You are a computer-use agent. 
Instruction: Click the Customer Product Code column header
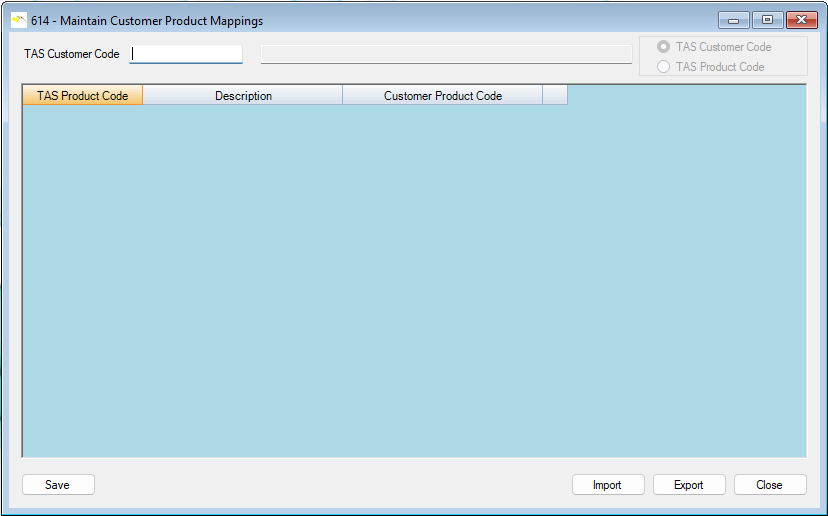(x=443, y=96)
